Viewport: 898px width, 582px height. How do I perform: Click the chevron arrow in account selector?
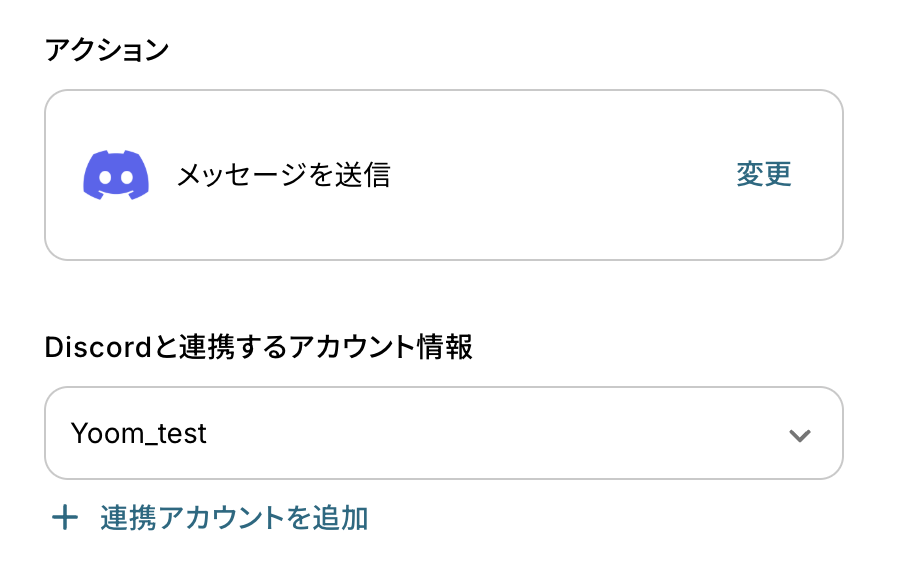(x=798, y=435)
